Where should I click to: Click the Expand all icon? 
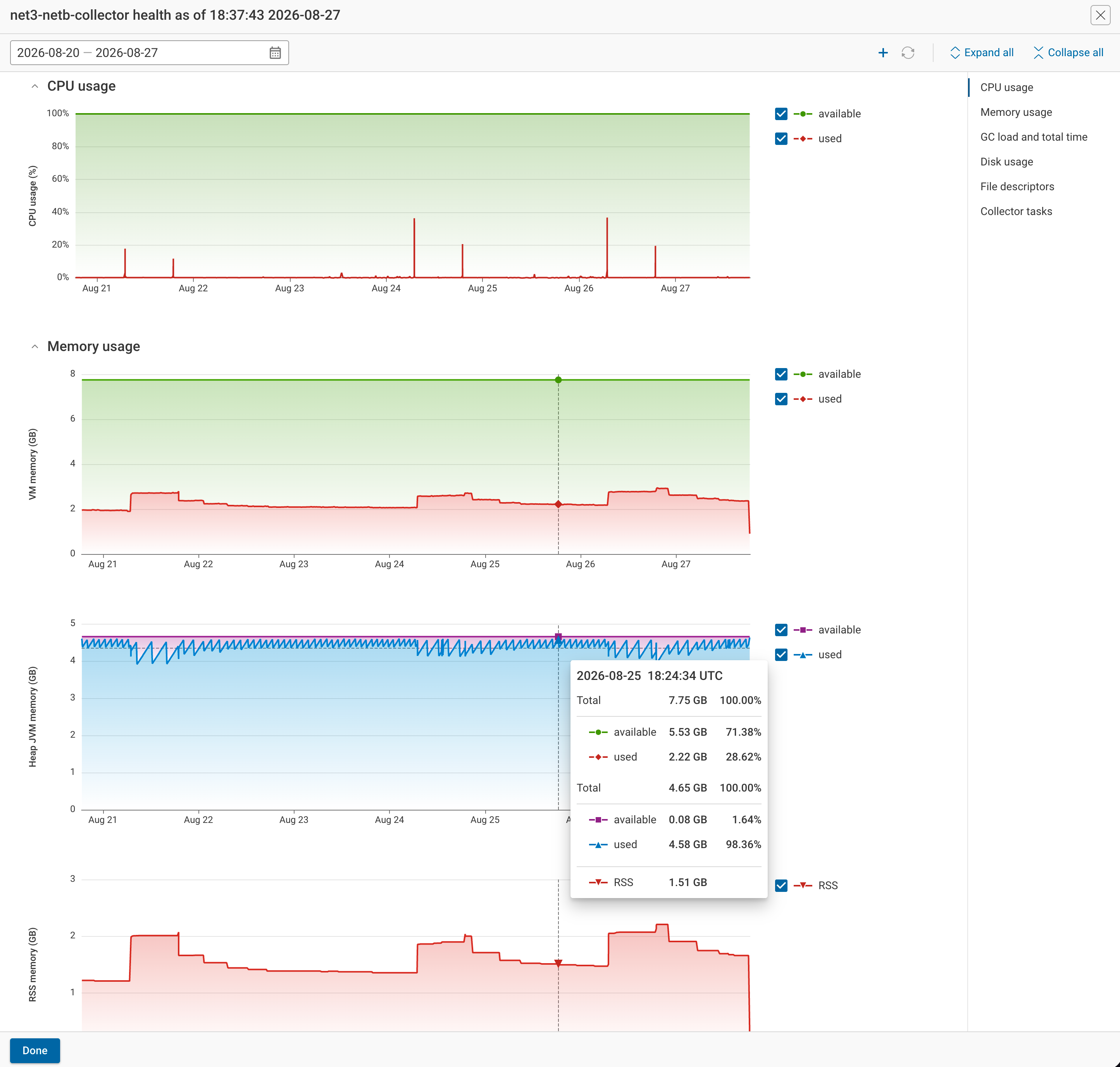[x=955, y=53]
